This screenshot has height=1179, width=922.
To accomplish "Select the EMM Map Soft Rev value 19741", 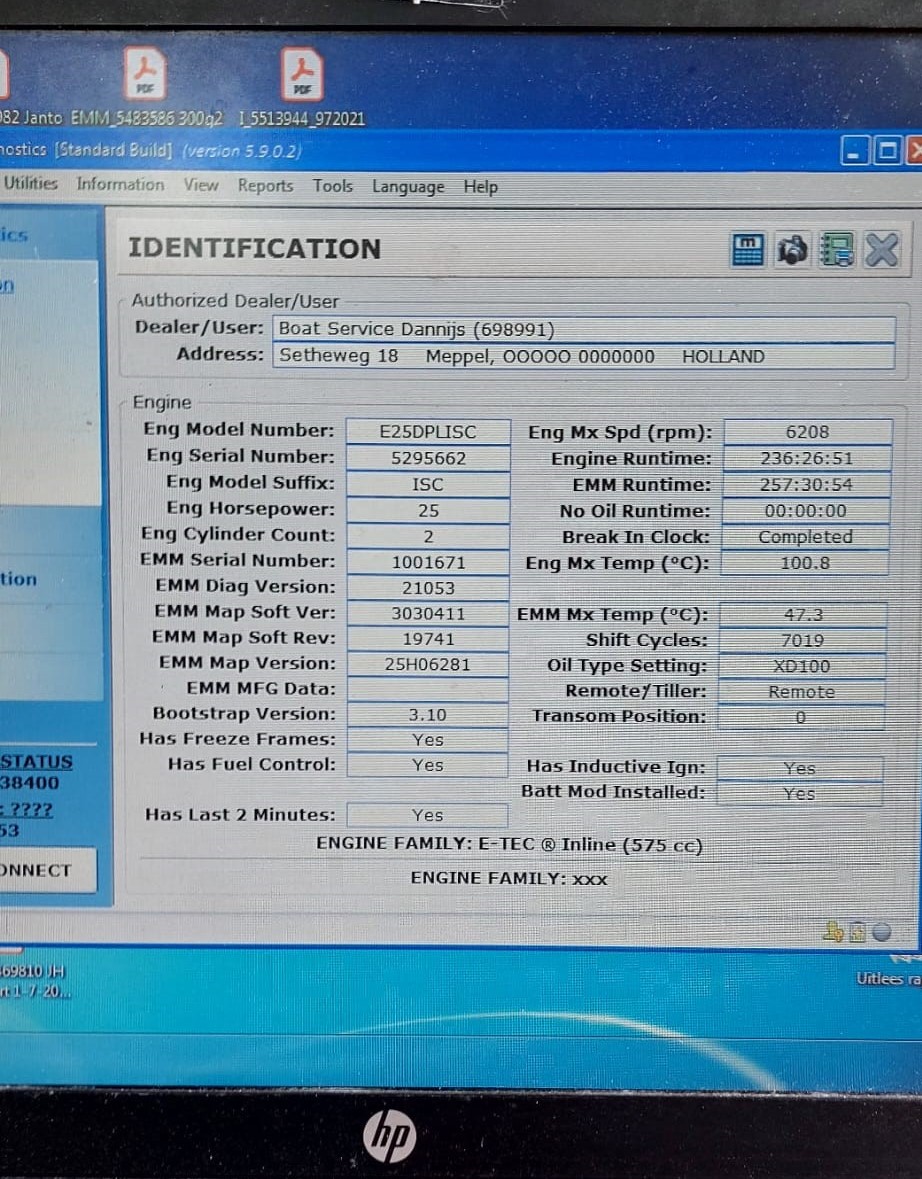I will (428, 639).
